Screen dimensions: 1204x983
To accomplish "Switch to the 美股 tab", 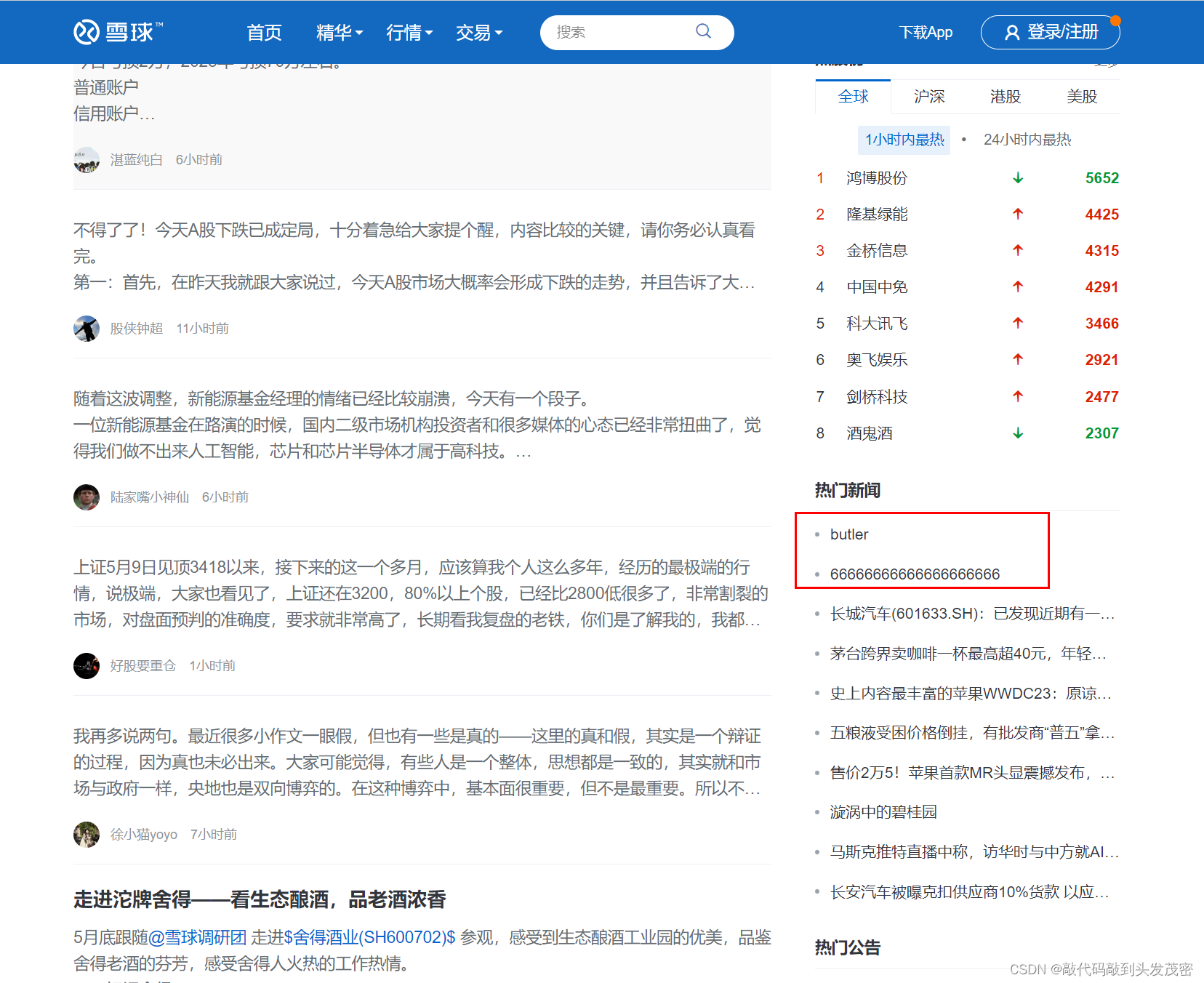I will click(1082, 97).
